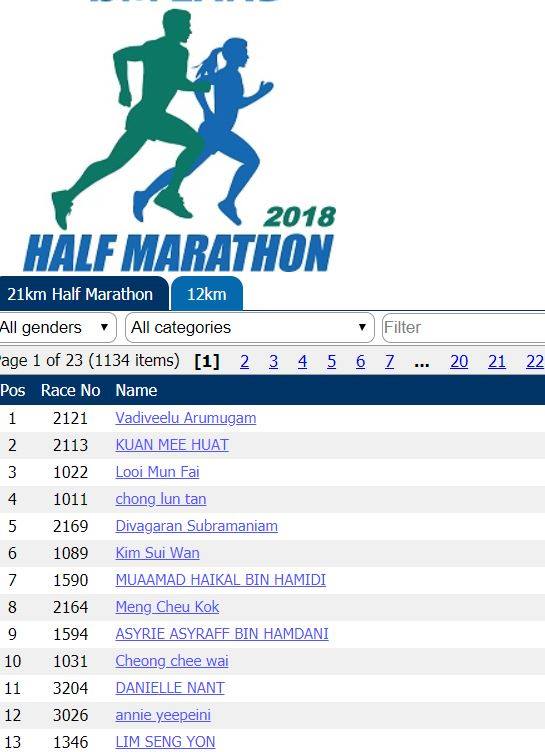Sort by the Name column header
Viewport: 545px width, 752px height.
point(136,390)
